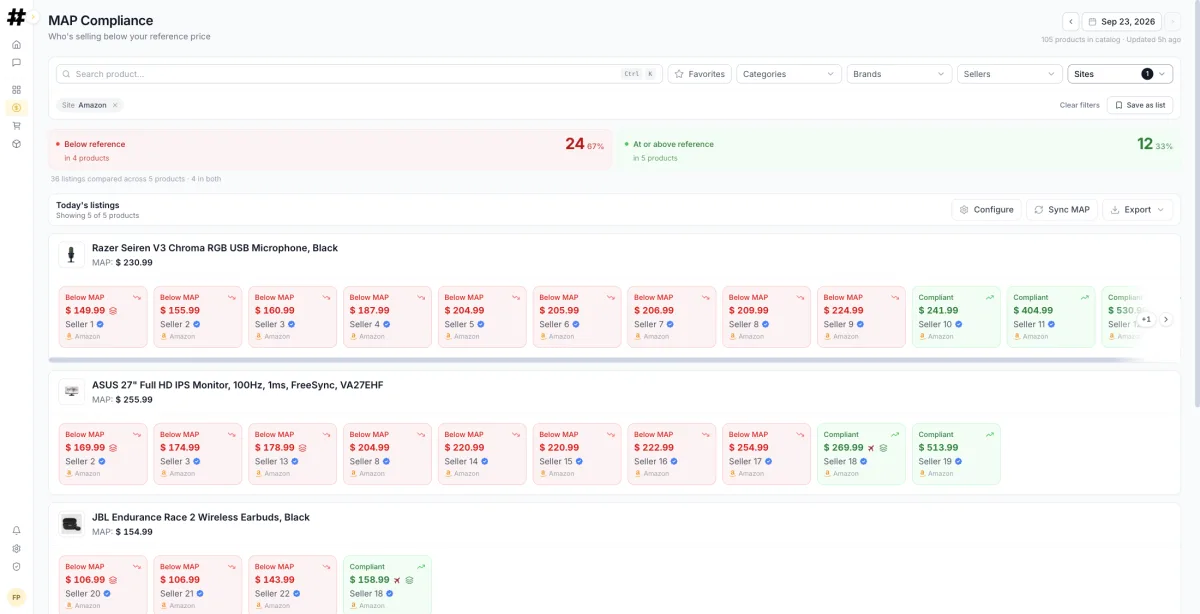The height and width of the screenshot is (614, 1200).
Task: Expand sidebar with the small arrow toggle
Action: (x=33, y=17)
